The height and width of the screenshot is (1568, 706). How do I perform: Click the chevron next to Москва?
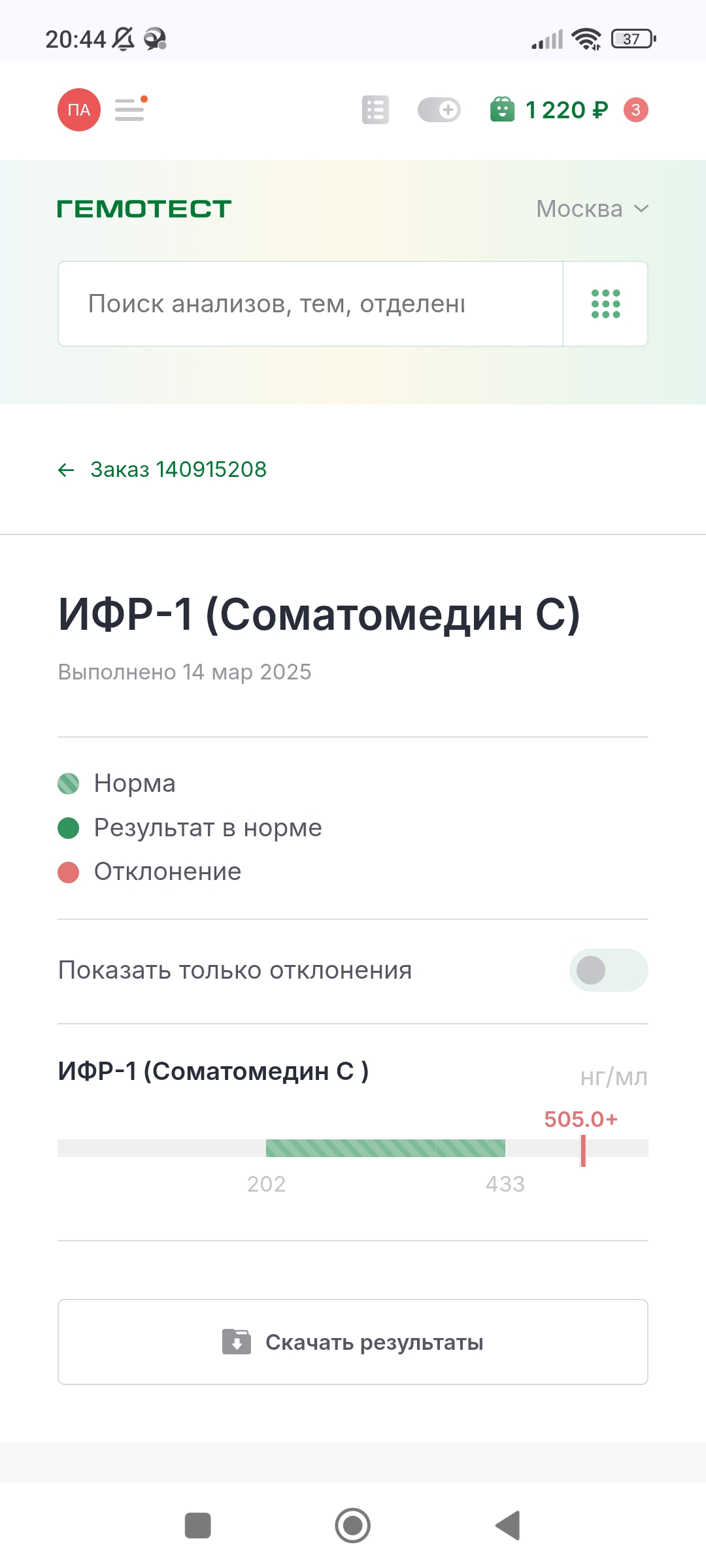(x=641, y=209)
